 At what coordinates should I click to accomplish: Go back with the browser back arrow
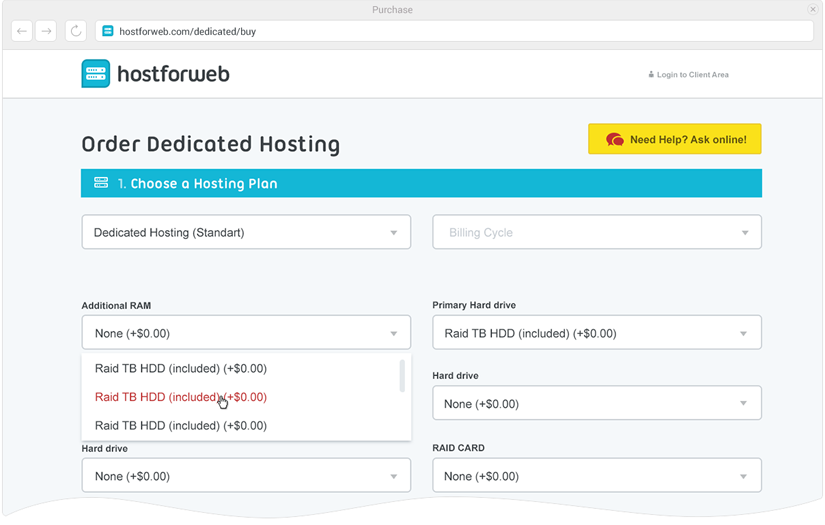tap(22, 31)
